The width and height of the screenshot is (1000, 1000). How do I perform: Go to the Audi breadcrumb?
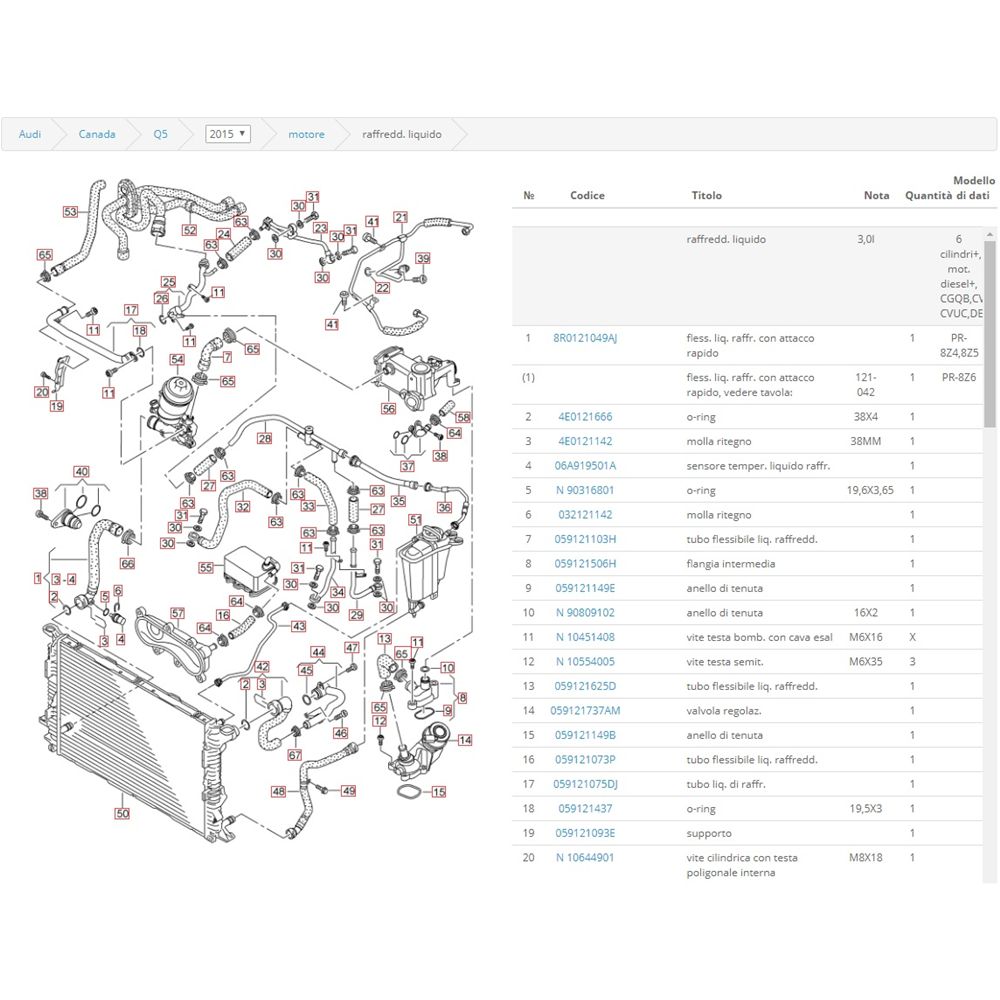[x=30, y=134]
